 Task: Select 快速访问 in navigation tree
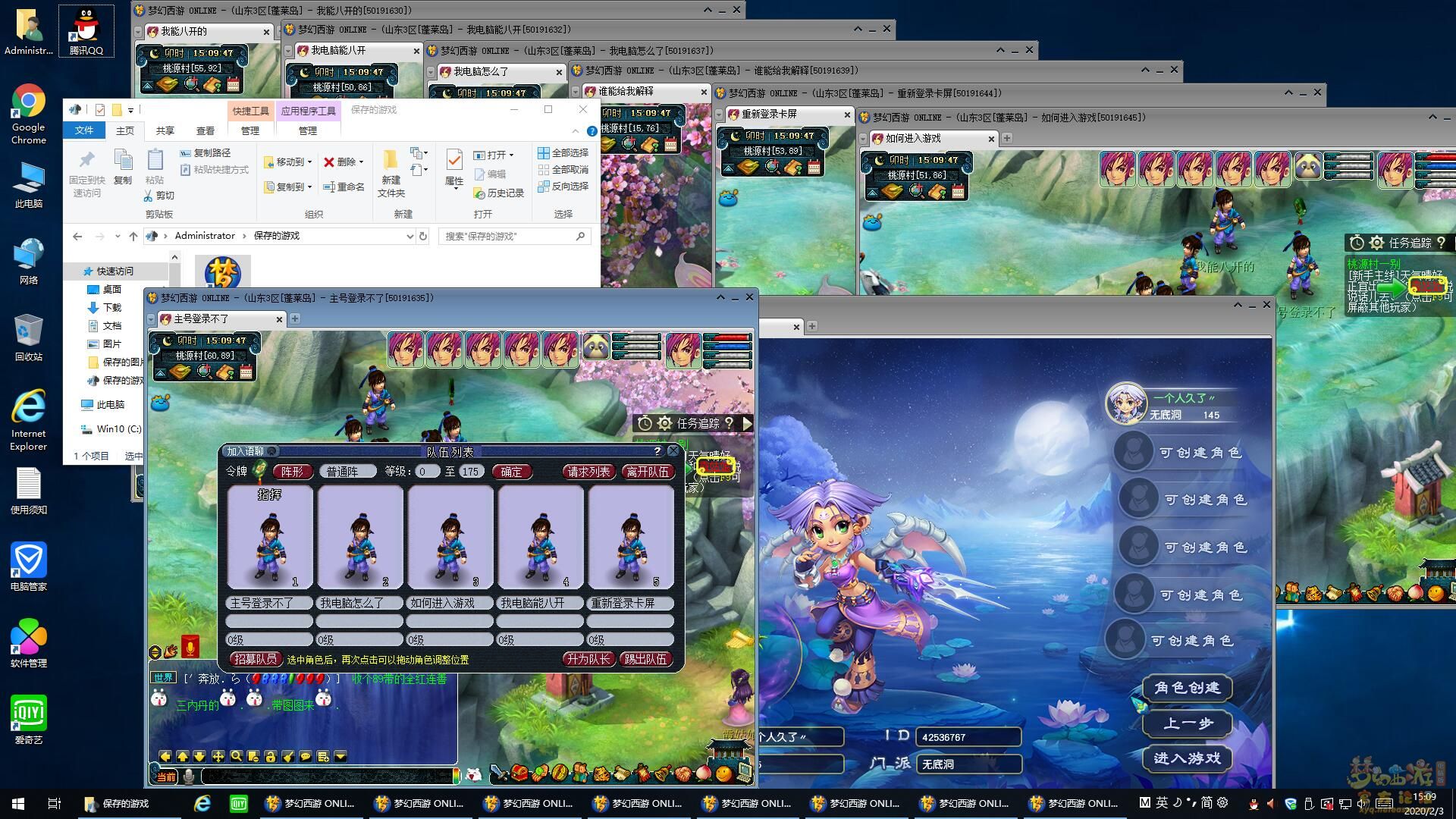pyautogui.click(x=115, y=271)
